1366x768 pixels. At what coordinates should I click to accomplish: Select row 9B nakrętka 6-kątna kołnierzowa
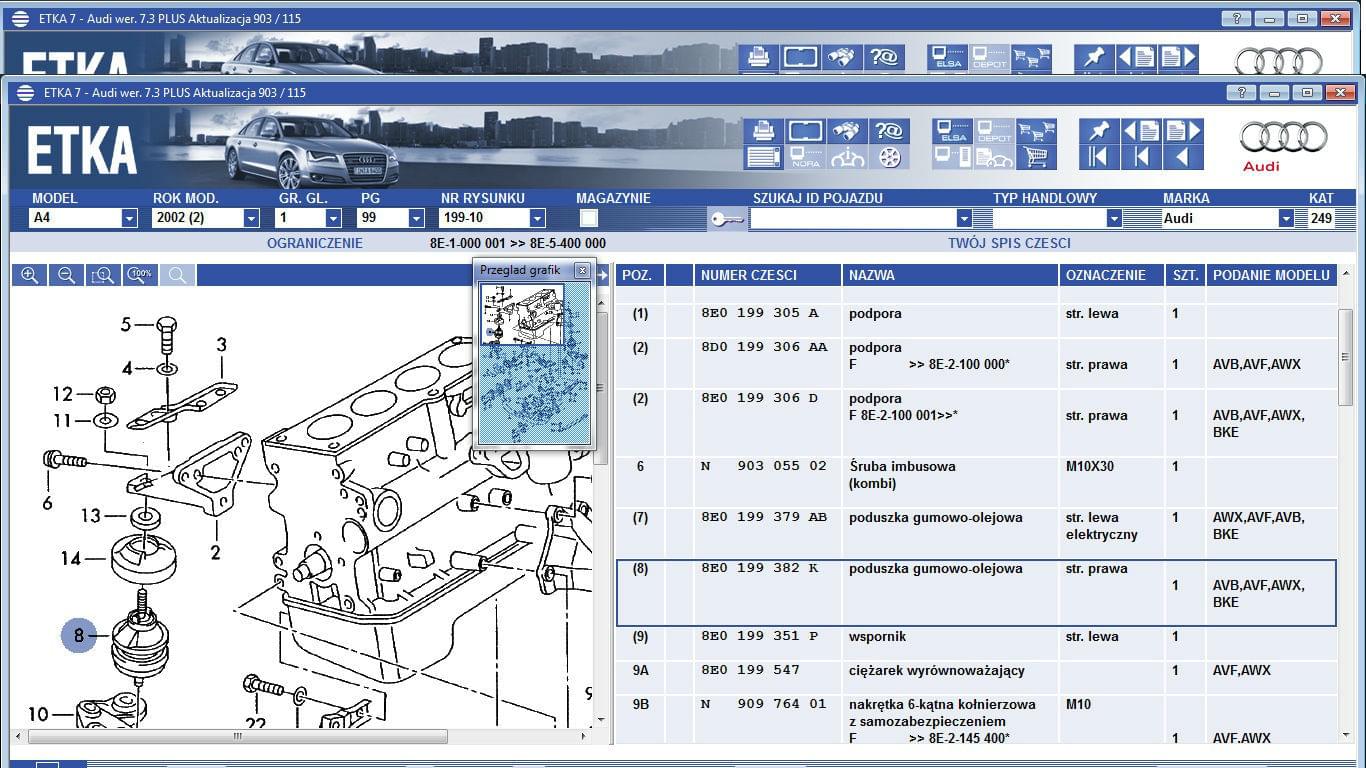click(976, 720)
